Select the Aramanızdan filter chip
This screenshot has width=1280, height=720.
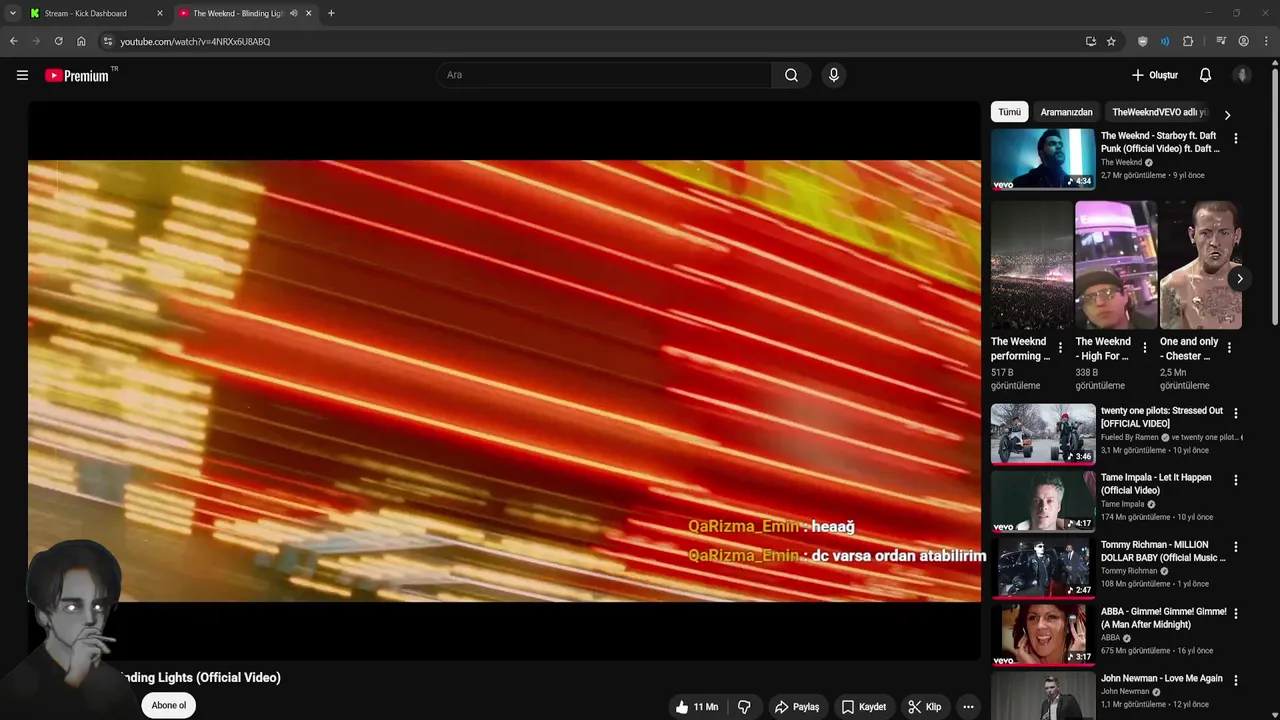pos(1066,112)
